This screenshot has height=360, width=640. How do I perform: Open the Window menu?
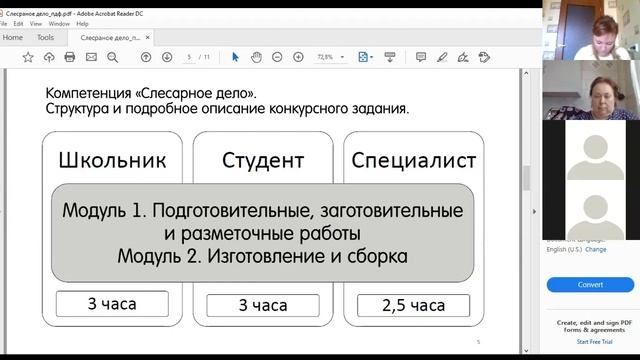point(59,24)
